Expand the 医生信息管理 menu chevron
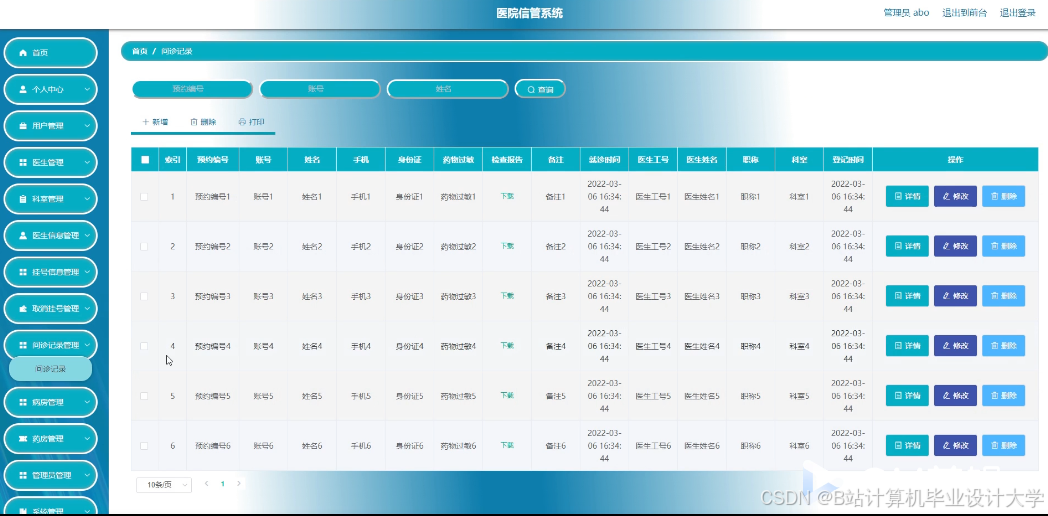This screenshot has width=1048, height=516. click(87, 235)
